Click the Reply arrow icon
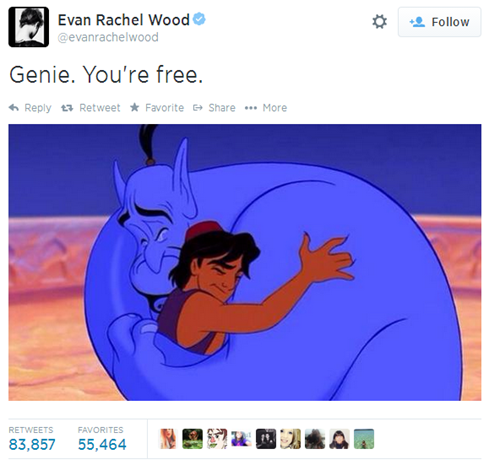Screen dimensions: 500x465 (14, 108)
